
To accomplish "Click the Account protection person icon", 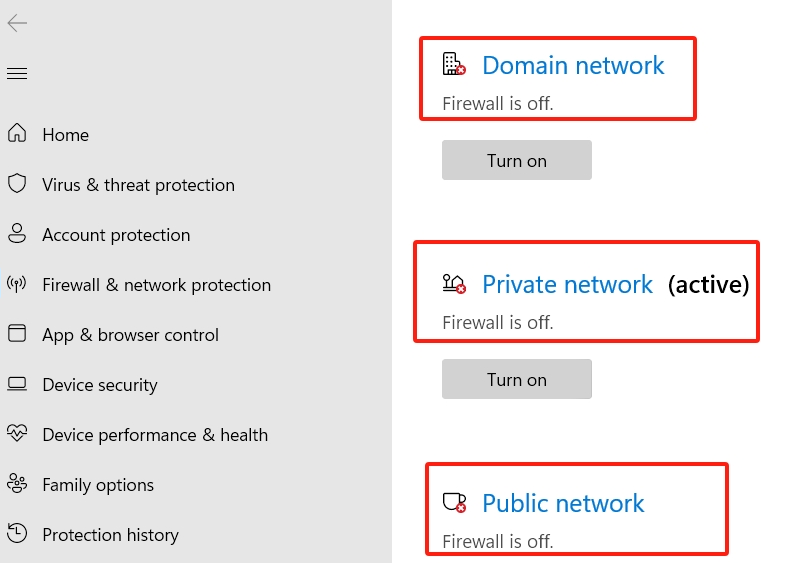I will coord(17,233).
